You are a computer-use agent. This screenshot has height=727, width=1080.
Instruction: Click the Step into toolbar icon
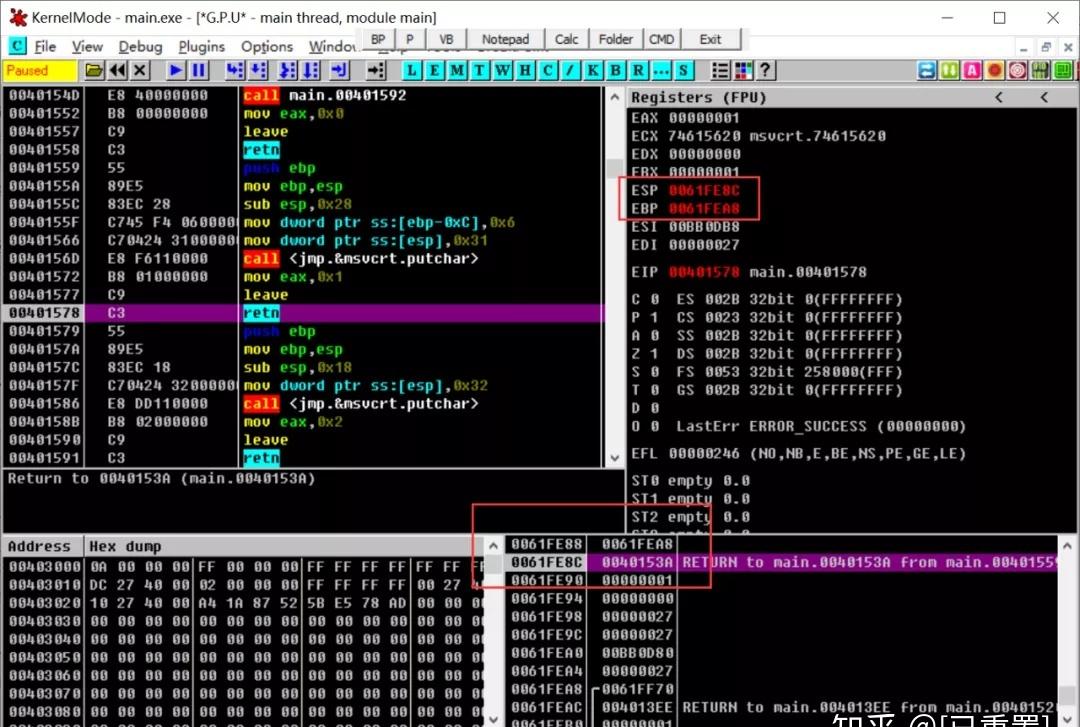tap(235, 70)
